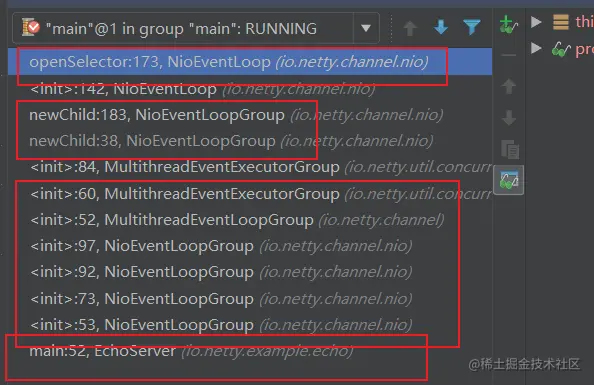Click the glasses watch icon in variables panel
The width and height of the screenshot is (594, 385).
[x=561, y=49]
